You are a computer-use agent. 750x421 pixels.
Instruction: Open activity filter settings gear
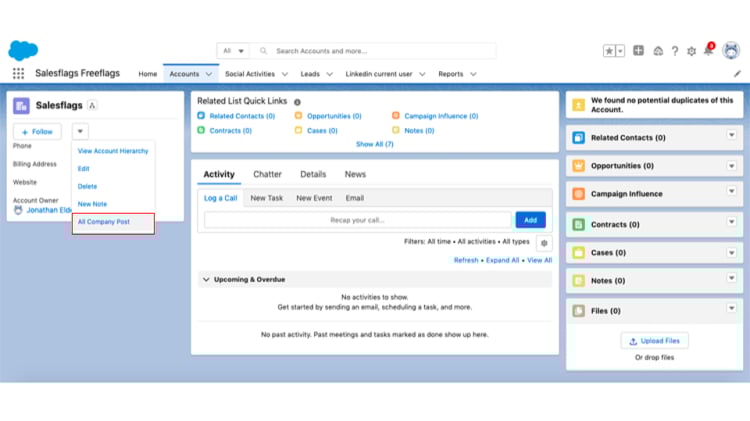coord(544,243)
